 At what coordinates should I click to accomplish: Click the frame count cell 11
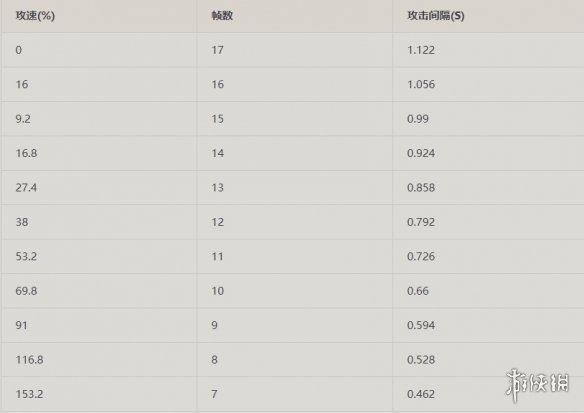[217, 256]
